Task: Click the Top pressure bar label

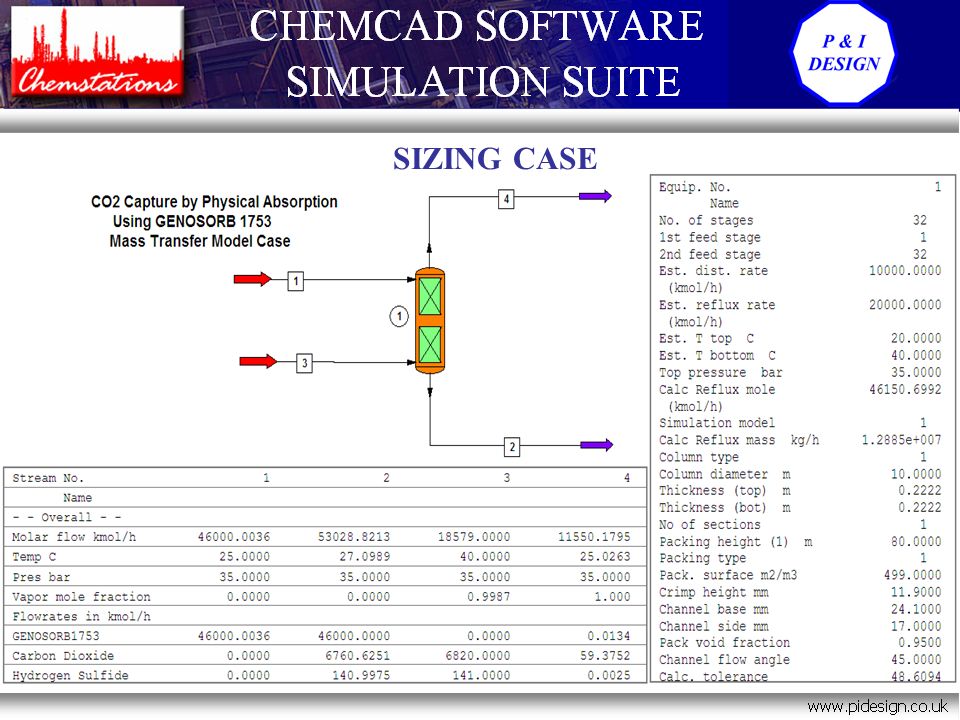Action: tap(721, 373)
